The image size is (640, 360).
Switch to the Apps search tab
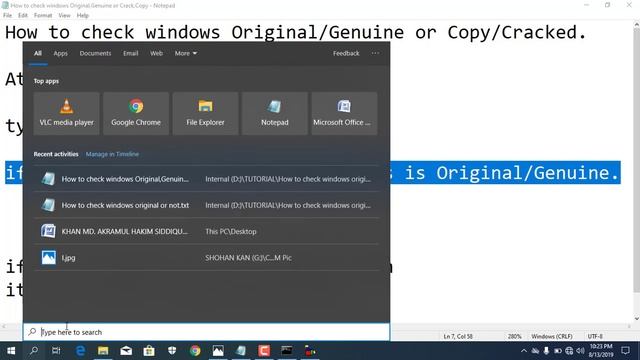click(60, 53)
